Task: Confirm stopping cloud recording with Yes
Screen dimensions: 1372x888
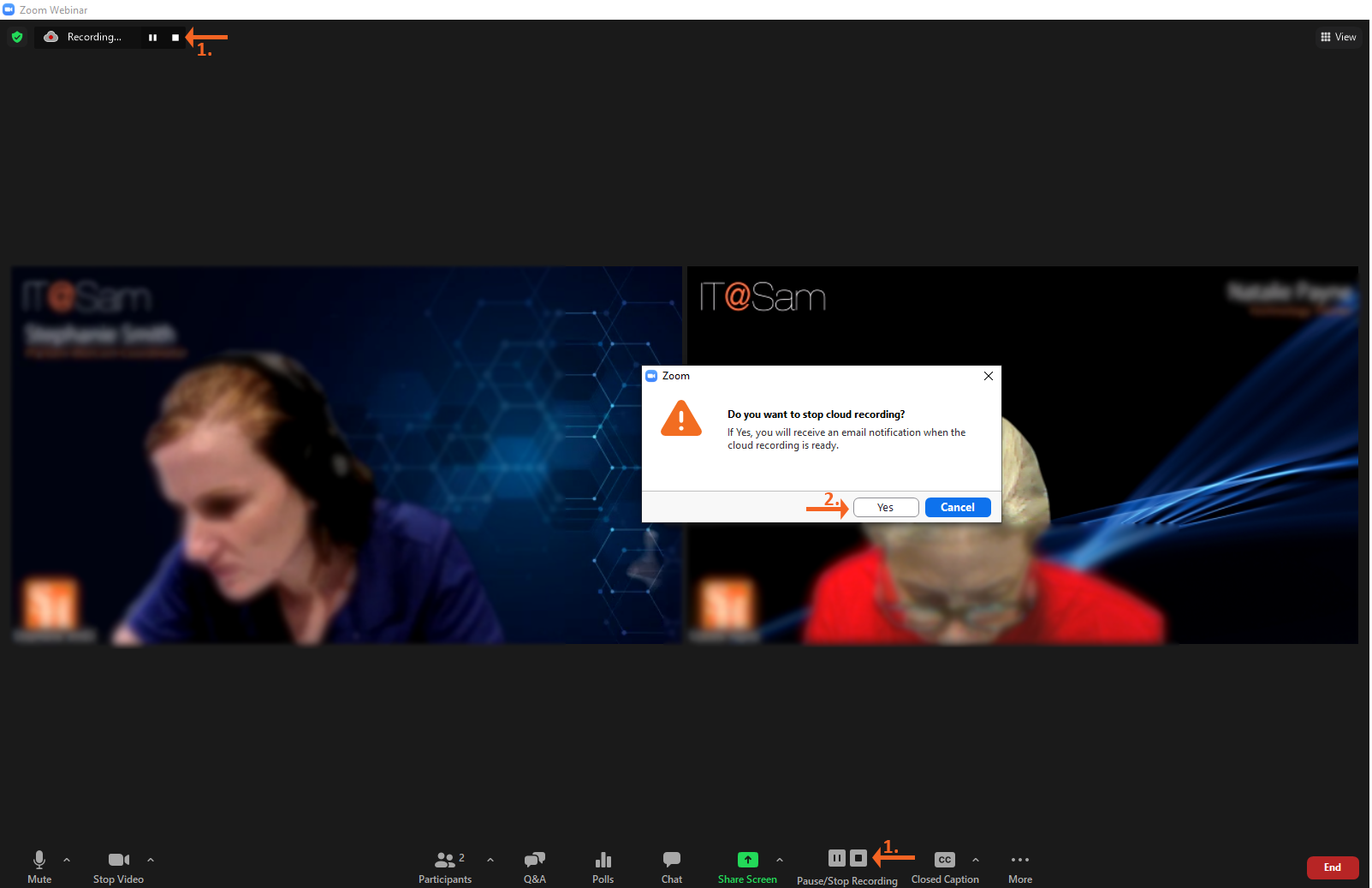Action: point(886,508)
